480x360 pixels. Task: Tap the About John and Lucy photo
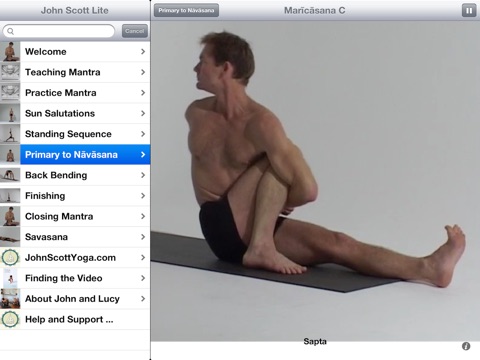click(x=10, y=299)
